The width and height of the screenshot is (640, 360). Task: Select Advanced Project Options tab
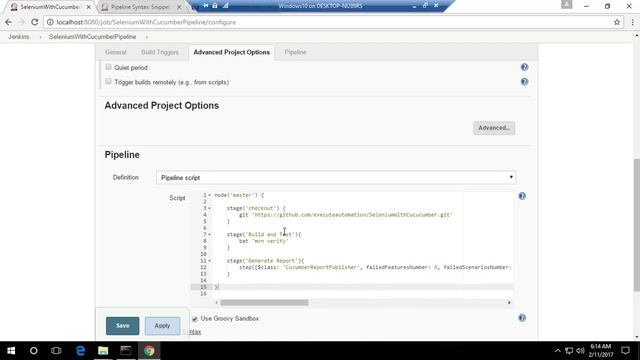pyautogui.click(x=231, y=52)
